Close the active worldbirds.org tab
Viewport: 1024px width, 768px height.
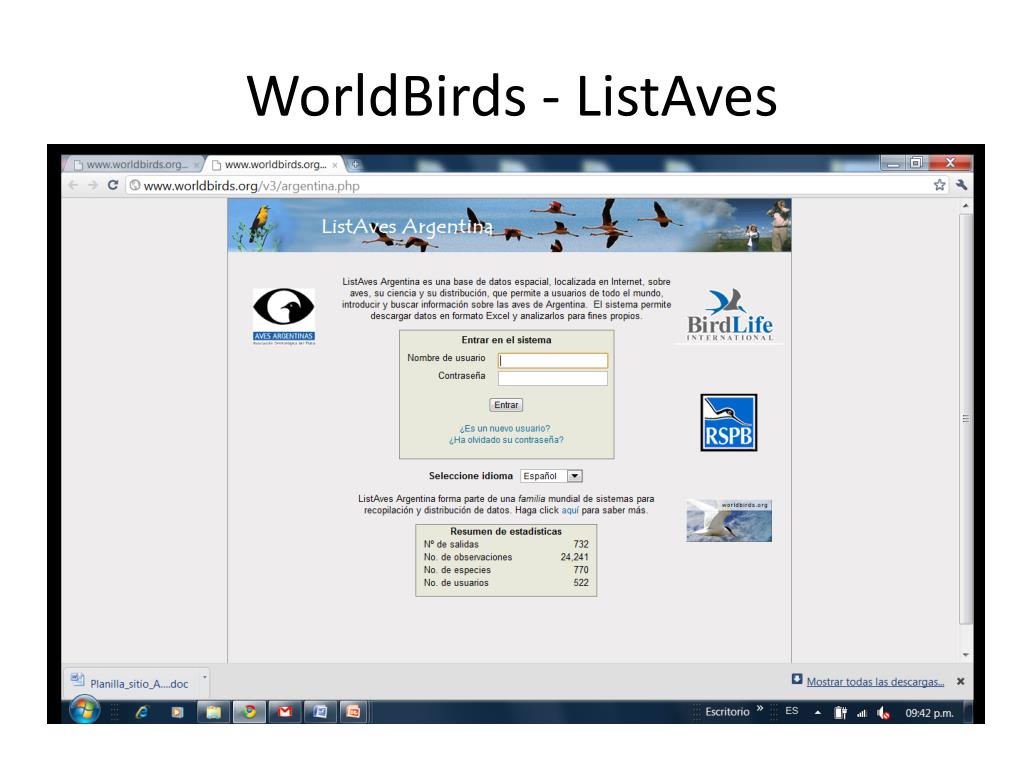(x=335, y=165)
